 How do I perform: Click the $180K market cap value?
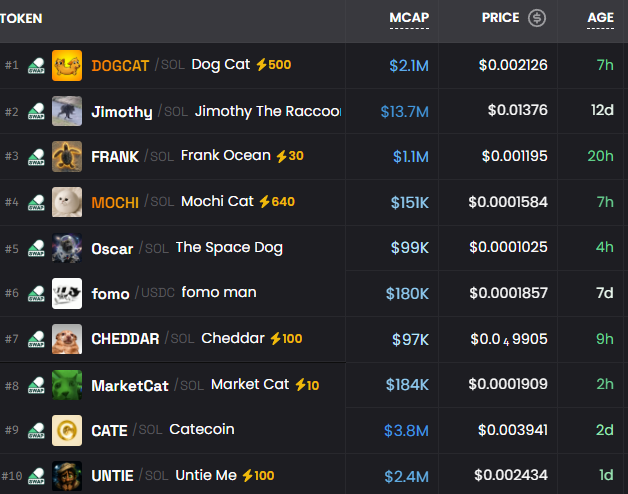(407, 294)
